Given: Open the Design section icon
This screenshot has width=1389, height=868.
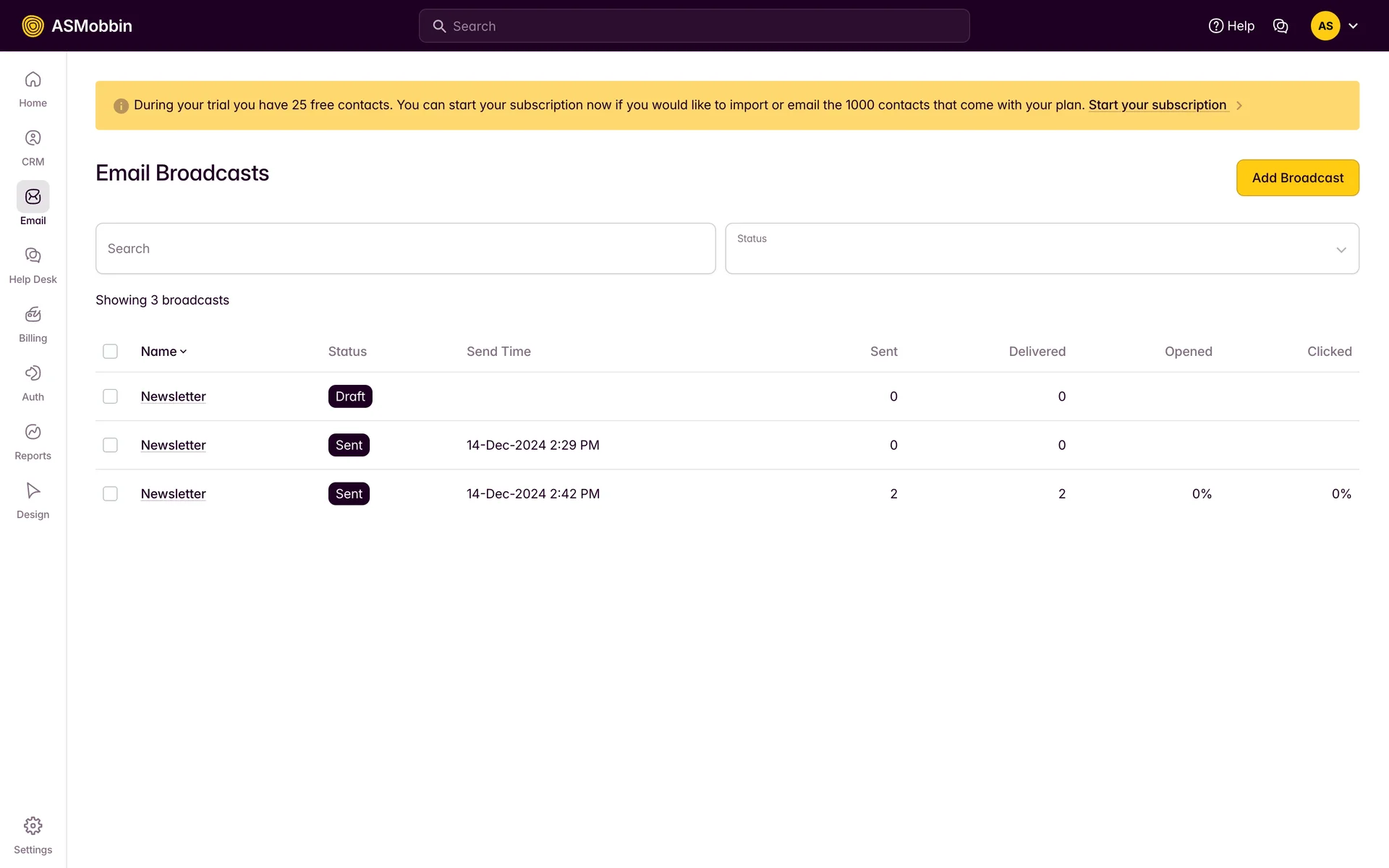Looking at the screenshot, I should (33, 490).
